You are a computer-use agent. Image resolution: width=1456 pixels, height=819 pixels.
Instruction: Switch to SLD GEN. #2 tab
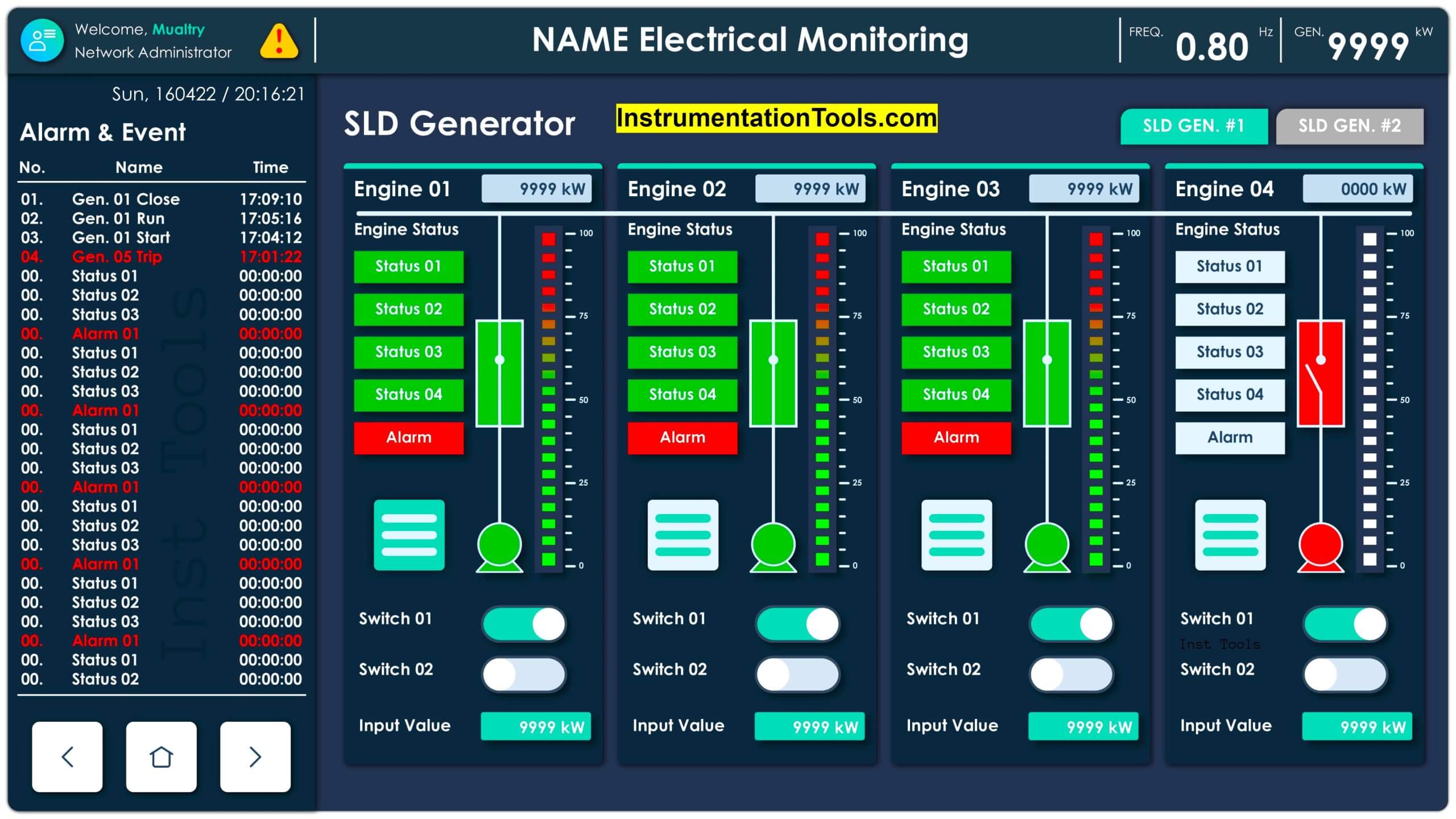pos(1350,126)
